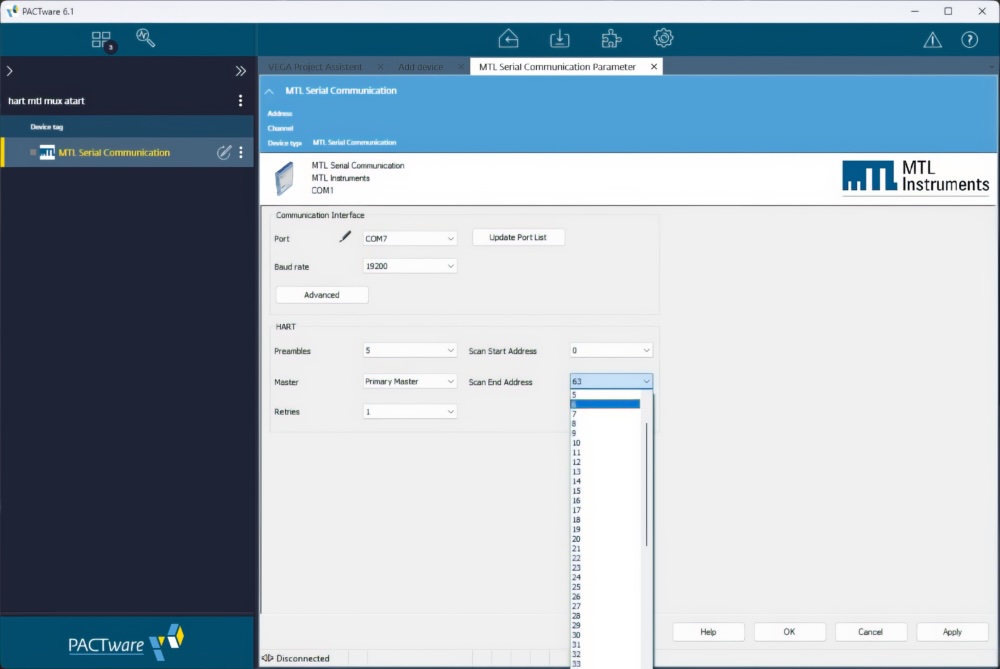
Task: Open the Scan Start Address dropdown
Action: tap(611, 350)
